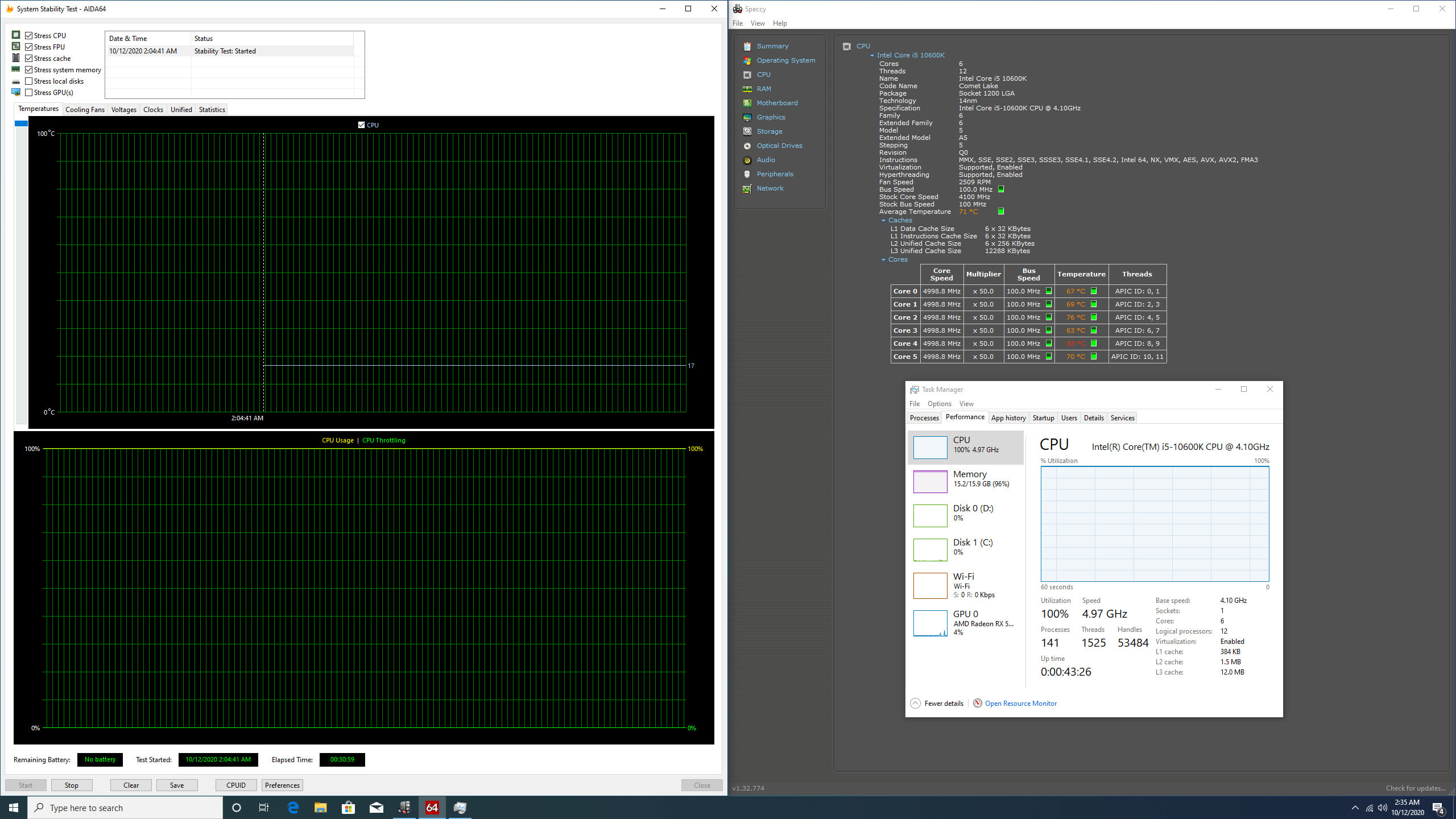Open the Summary section icon in Speccy
This screenshot has width=1456, height=819.
tap(747, 46)
